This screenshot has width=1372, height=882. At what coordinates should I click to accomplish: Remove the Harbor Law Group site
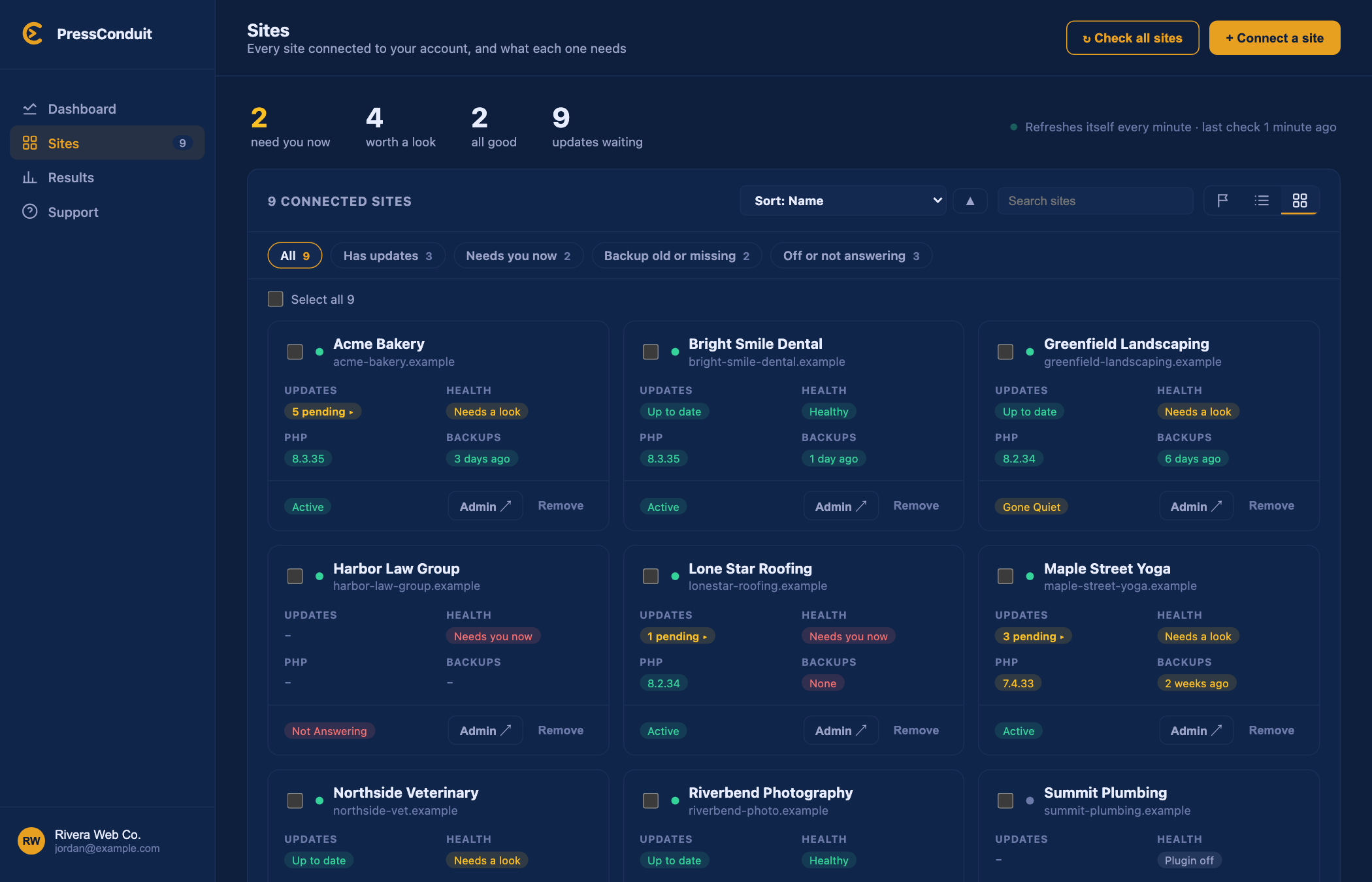(x=561, y=730)
